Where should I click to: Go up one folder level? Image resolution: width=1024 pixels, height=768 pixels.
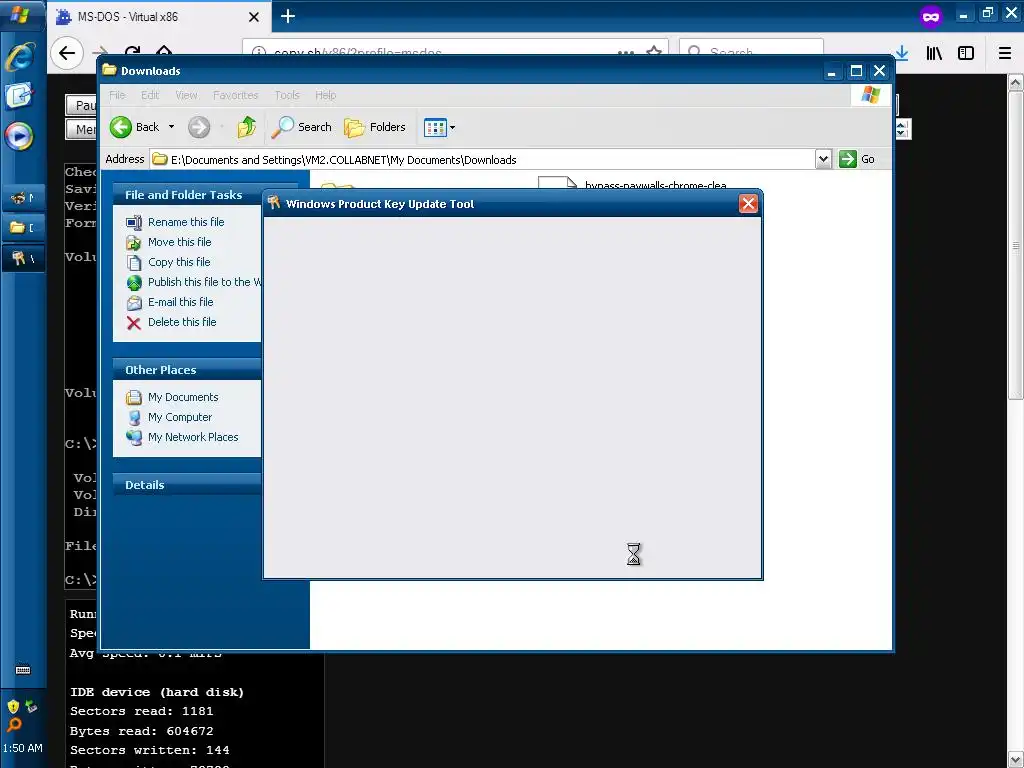pos(246,127)
